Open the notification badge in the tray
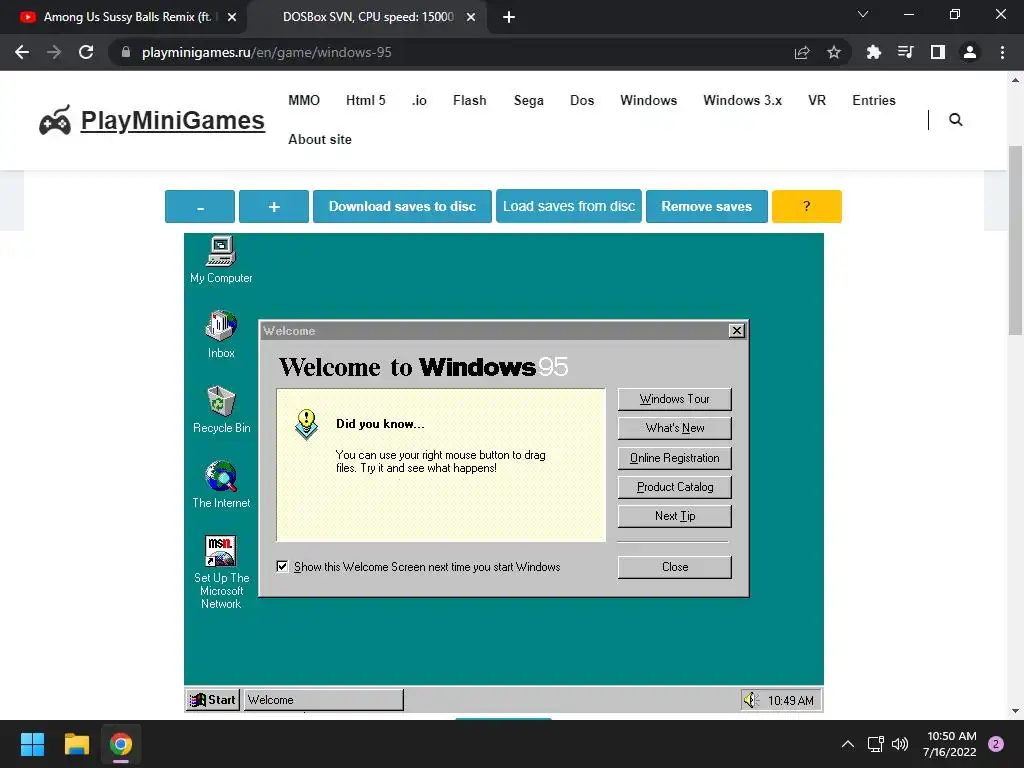This screenshot has height=768, width=1024. [x=996, y=744]
